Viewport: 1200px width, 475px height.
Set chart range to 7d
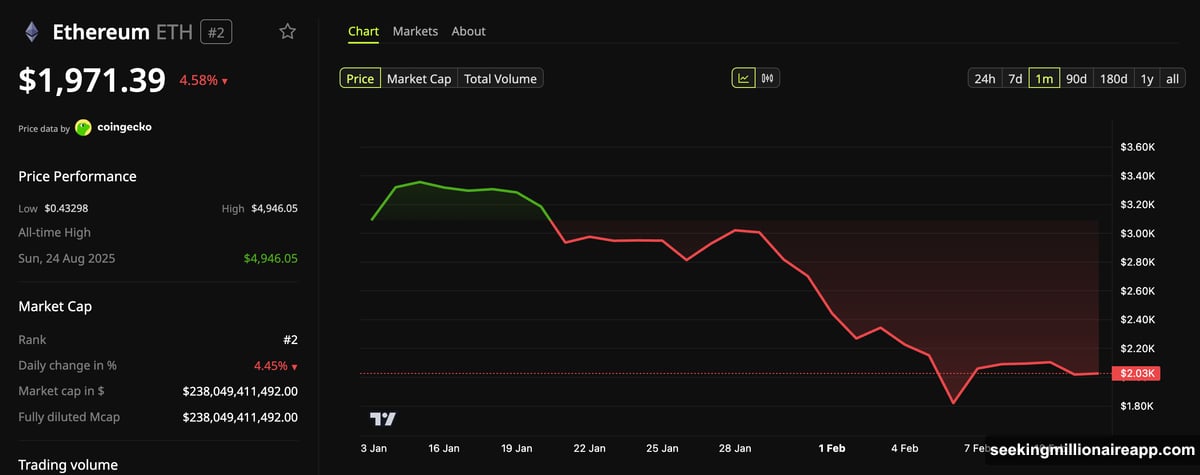(x=1014, y=79)
